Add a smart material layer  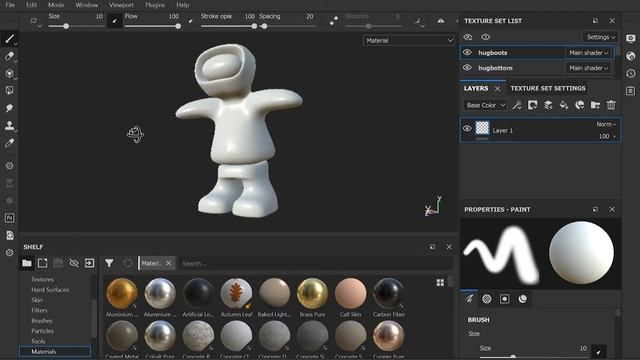pyautogui.click(x=580, y=105)
